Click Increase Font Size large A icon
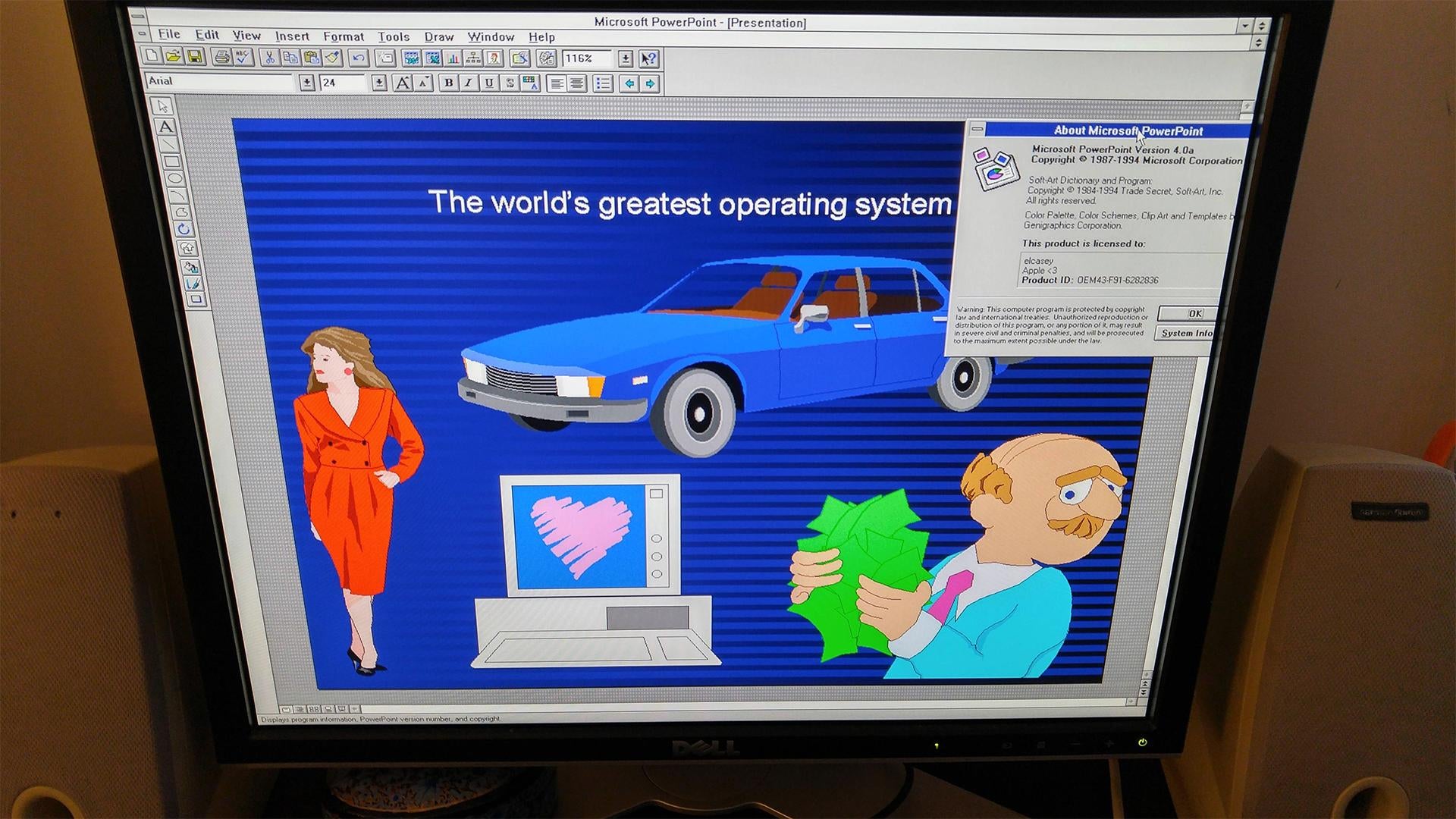1456x819 pixels. pyautogui.click(x=403, y=83)
